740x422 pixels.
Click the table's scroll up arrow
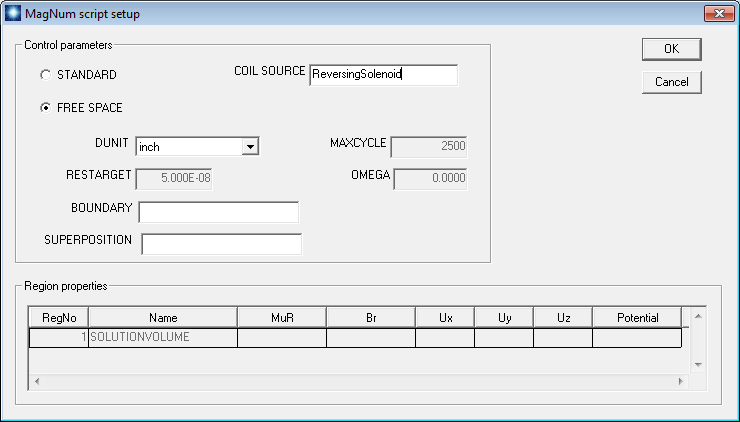(x=698, y=316)
